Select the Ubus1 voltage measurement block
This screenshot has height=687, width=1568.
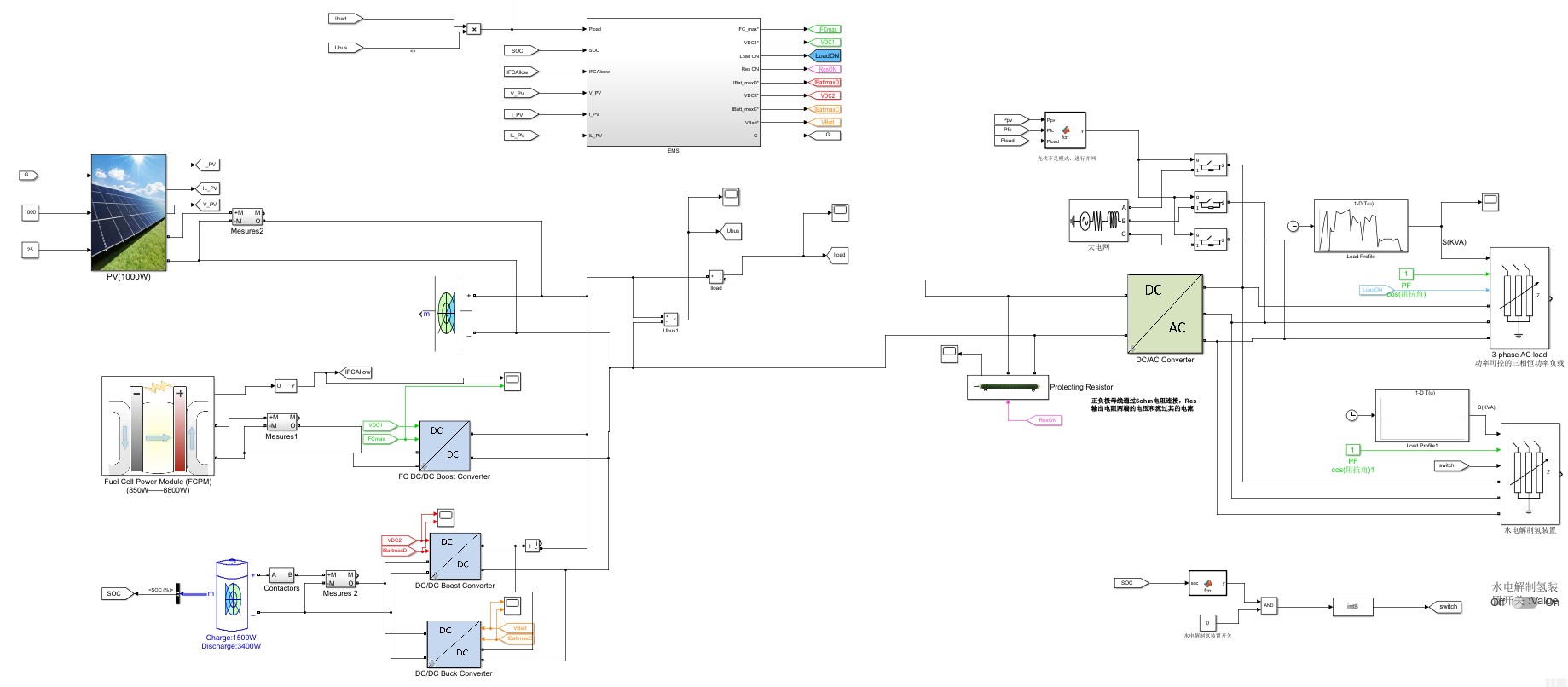(x=671, y=320)
